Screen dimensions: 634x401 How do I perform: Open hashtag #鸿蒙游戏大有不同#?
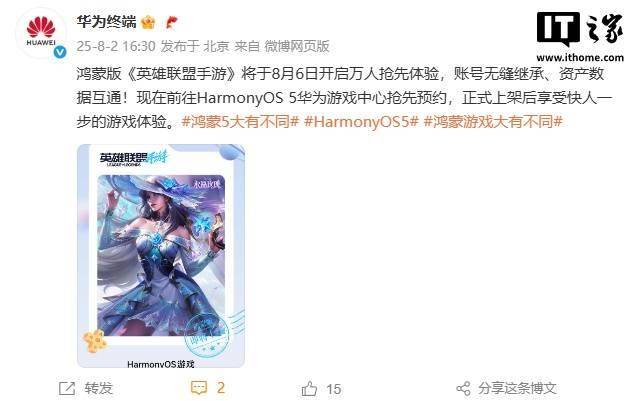(x=493, y=121)
